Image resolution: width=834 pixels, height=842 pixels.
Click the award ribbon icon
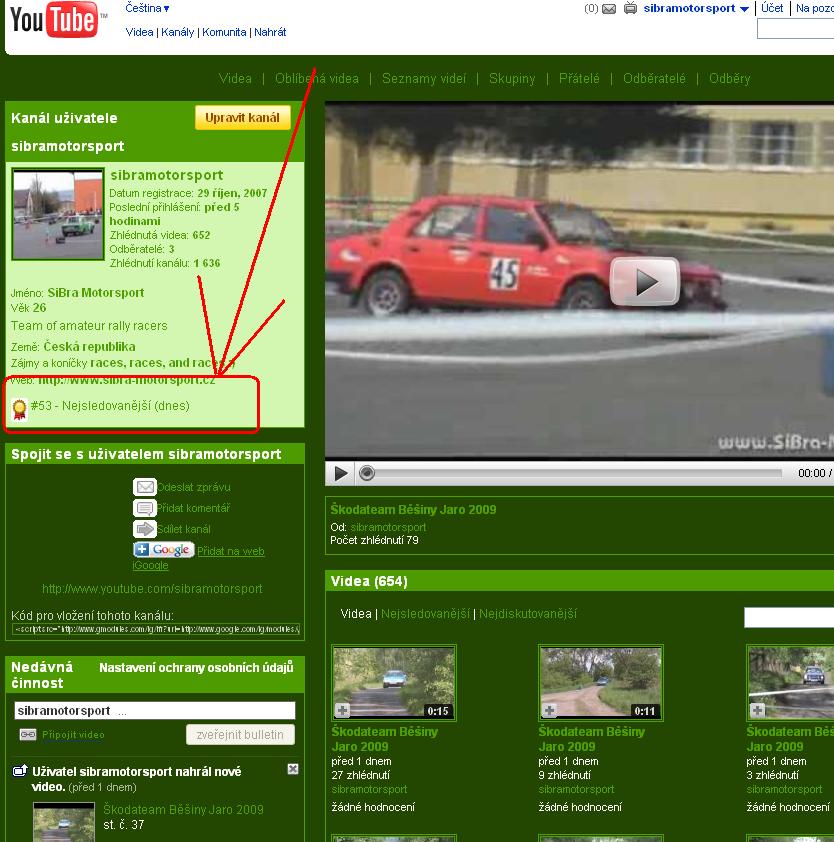click(19, 409)
